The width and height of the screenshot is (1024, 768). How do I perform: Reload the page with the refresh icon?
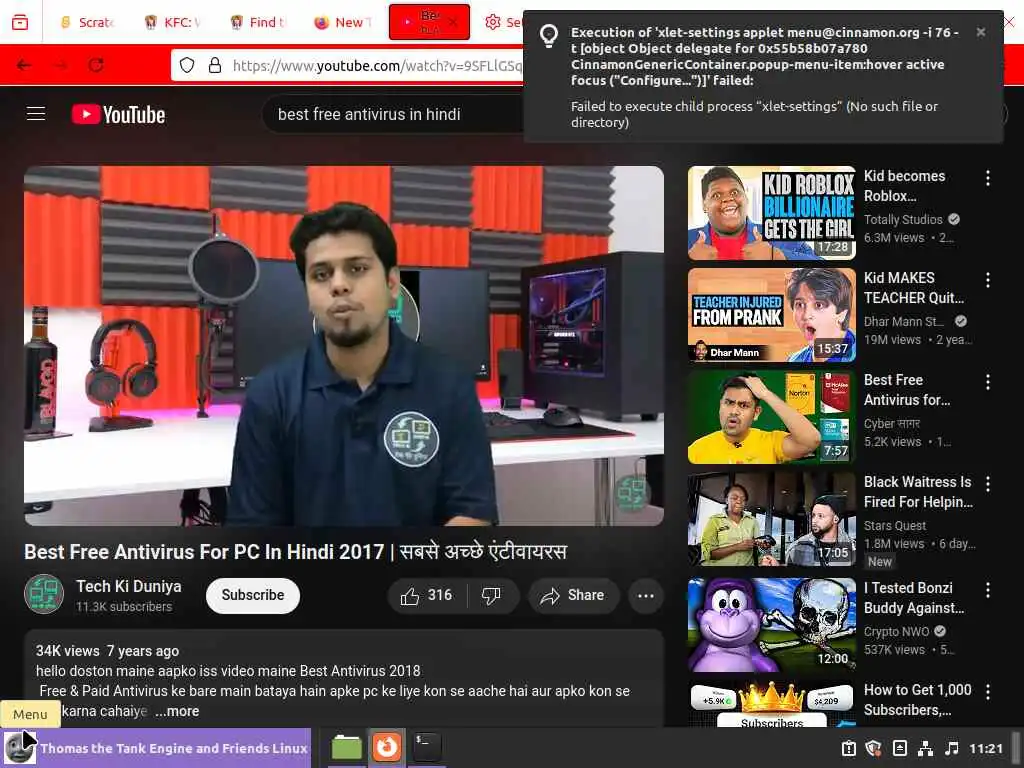96,65
